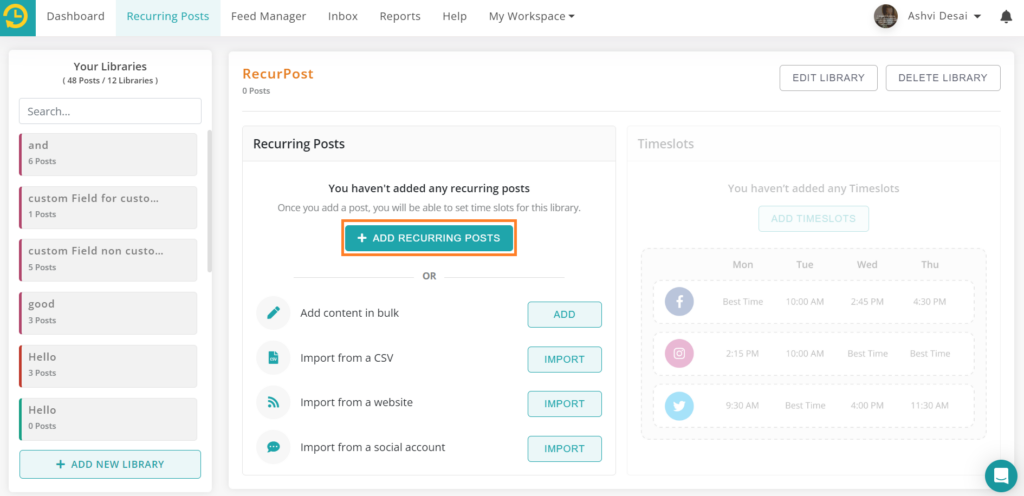Click the 11:30 AM Thursday timeslot
The image size is (1024, 496).
pyautogui.click(x=929, y=405)
